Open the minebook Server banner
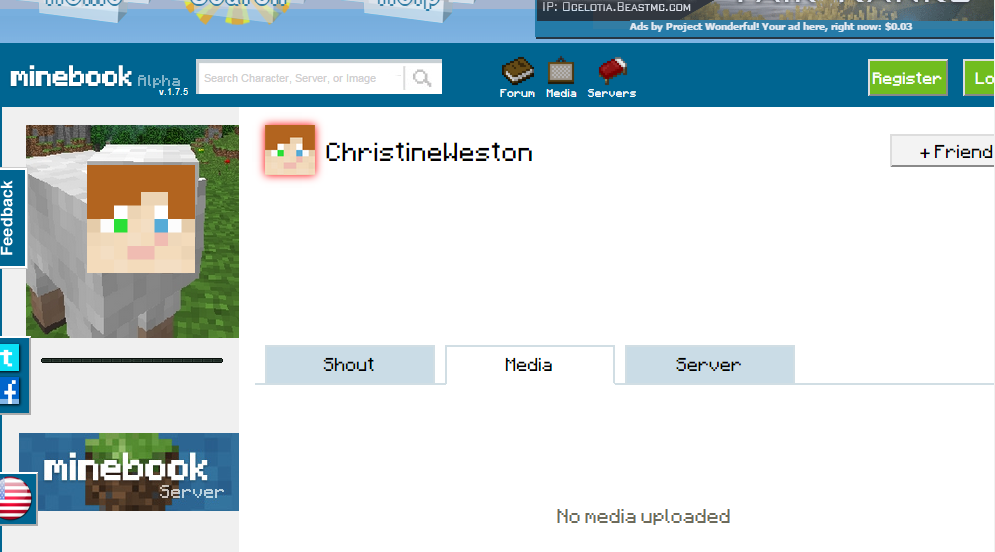The height and width of the screenshot is (552, 995). pos(129,472)
